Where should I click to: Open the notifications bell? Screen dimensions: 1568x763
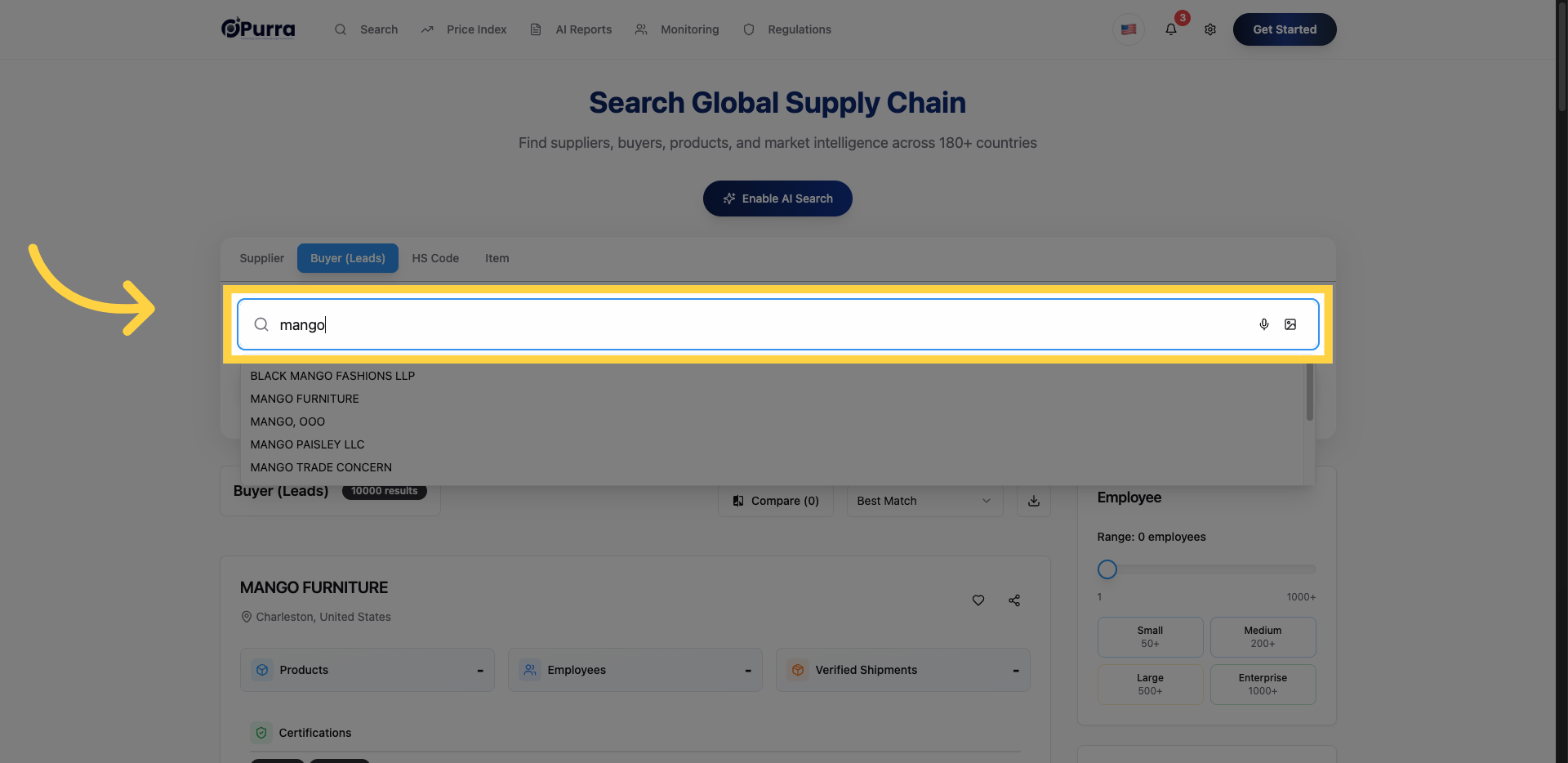(x=1171, y=29)
